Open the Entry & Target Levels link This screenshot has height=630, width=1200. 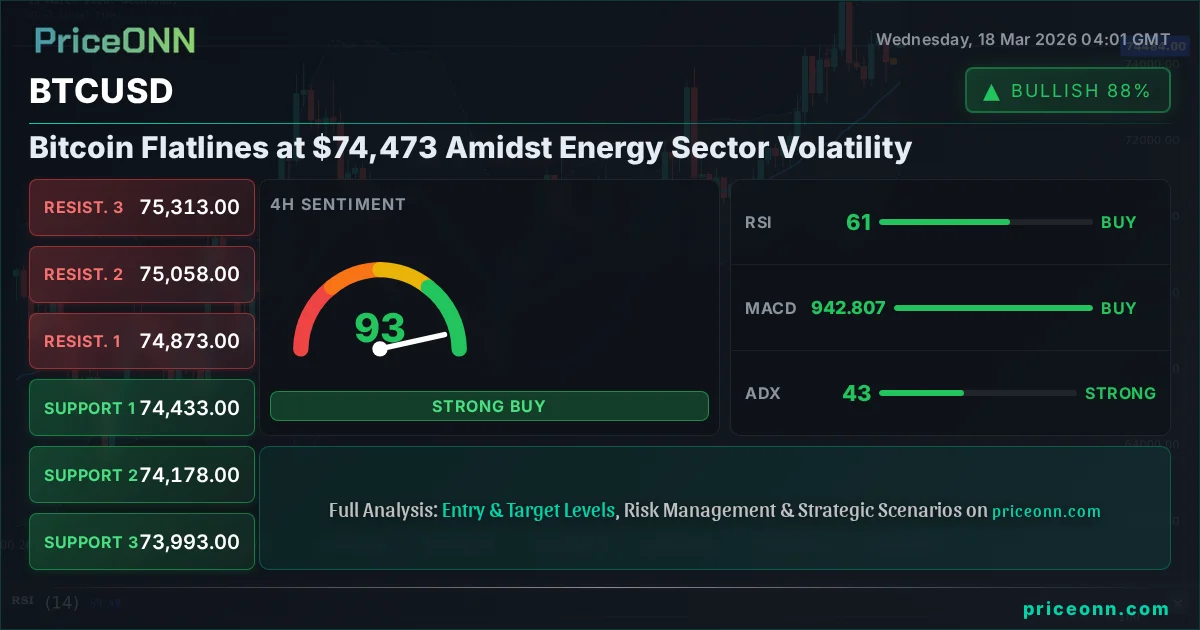pyautogui.click(x=528, y=510)
